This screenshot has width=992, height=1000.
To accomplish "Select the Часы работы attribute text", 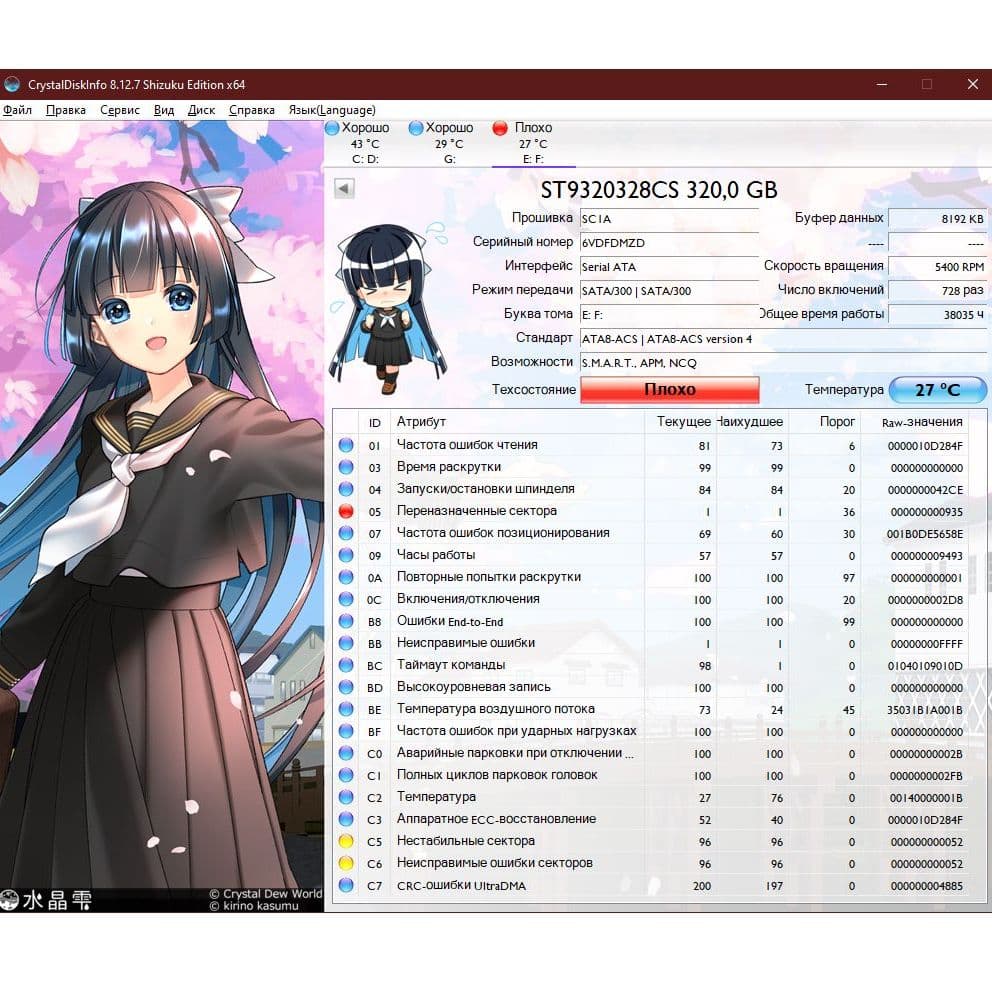I will point(436,555).
